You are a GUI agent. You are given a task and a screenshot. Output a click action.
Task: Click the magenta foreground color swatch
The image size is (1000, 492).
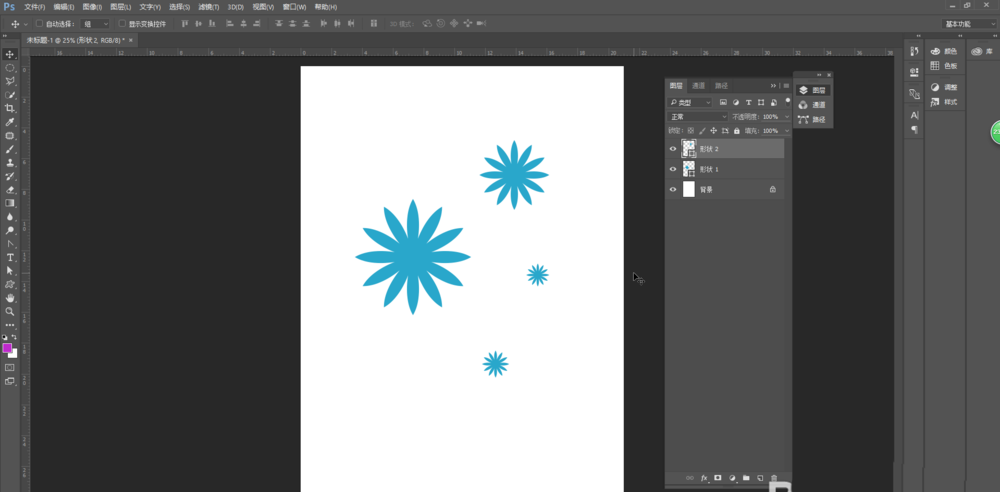(x=8, y=348)
